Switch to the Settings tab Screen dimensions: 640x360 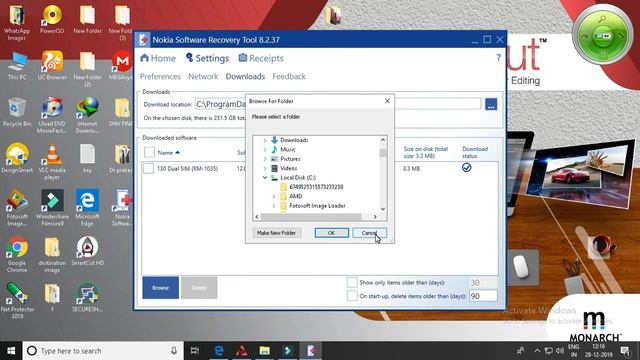point(207,58)
